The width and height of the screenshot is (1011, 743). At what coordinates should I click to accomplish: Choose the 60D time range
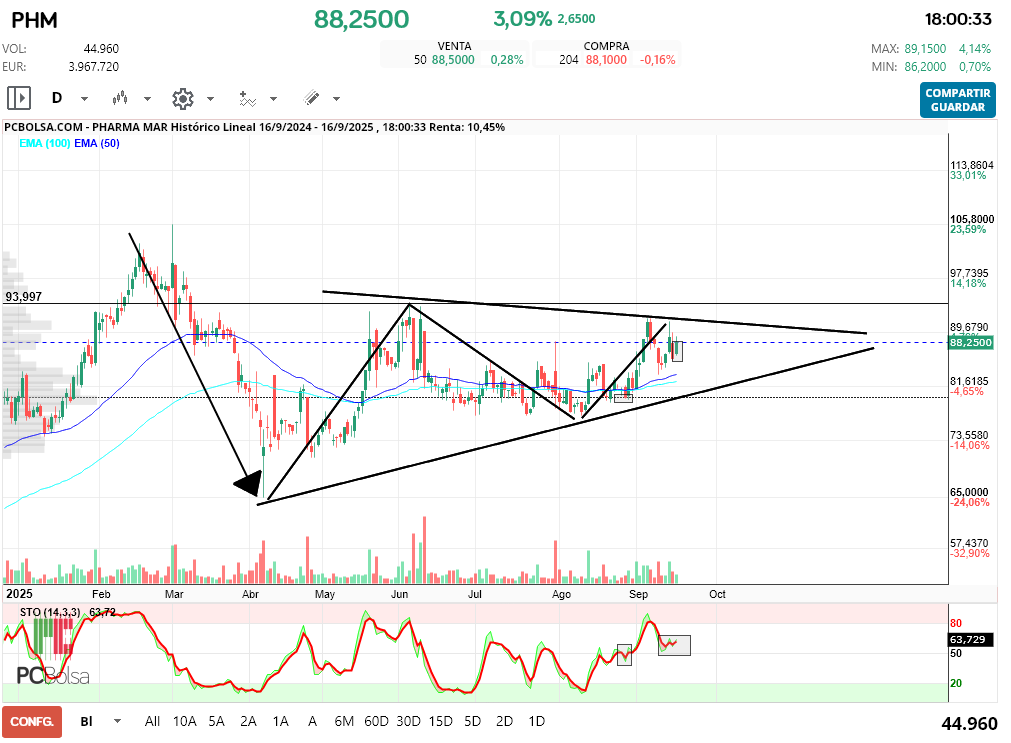click(x=377, y=721)
